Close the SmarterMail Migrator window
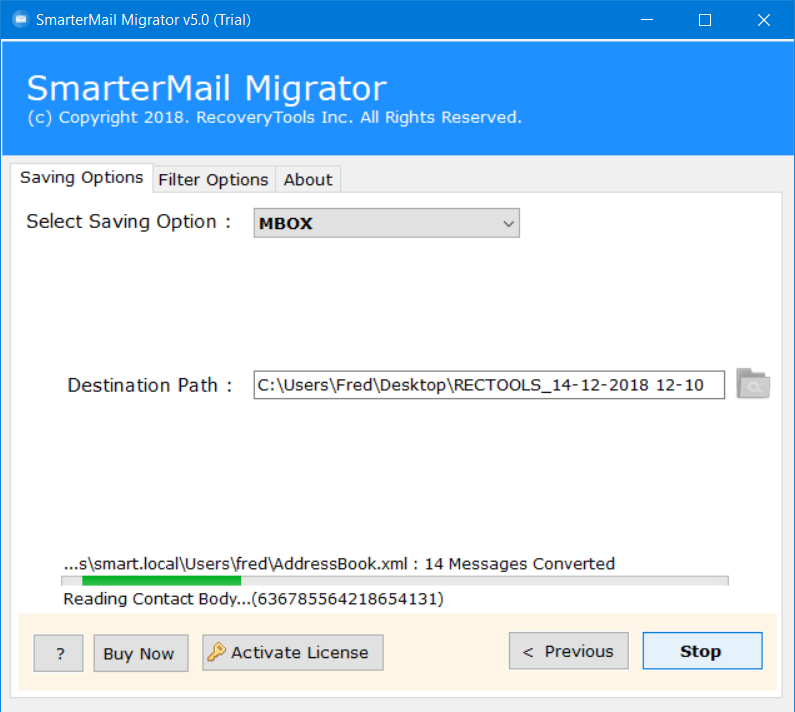The height and width of the screenshot is (712, 795). point(764,20)
